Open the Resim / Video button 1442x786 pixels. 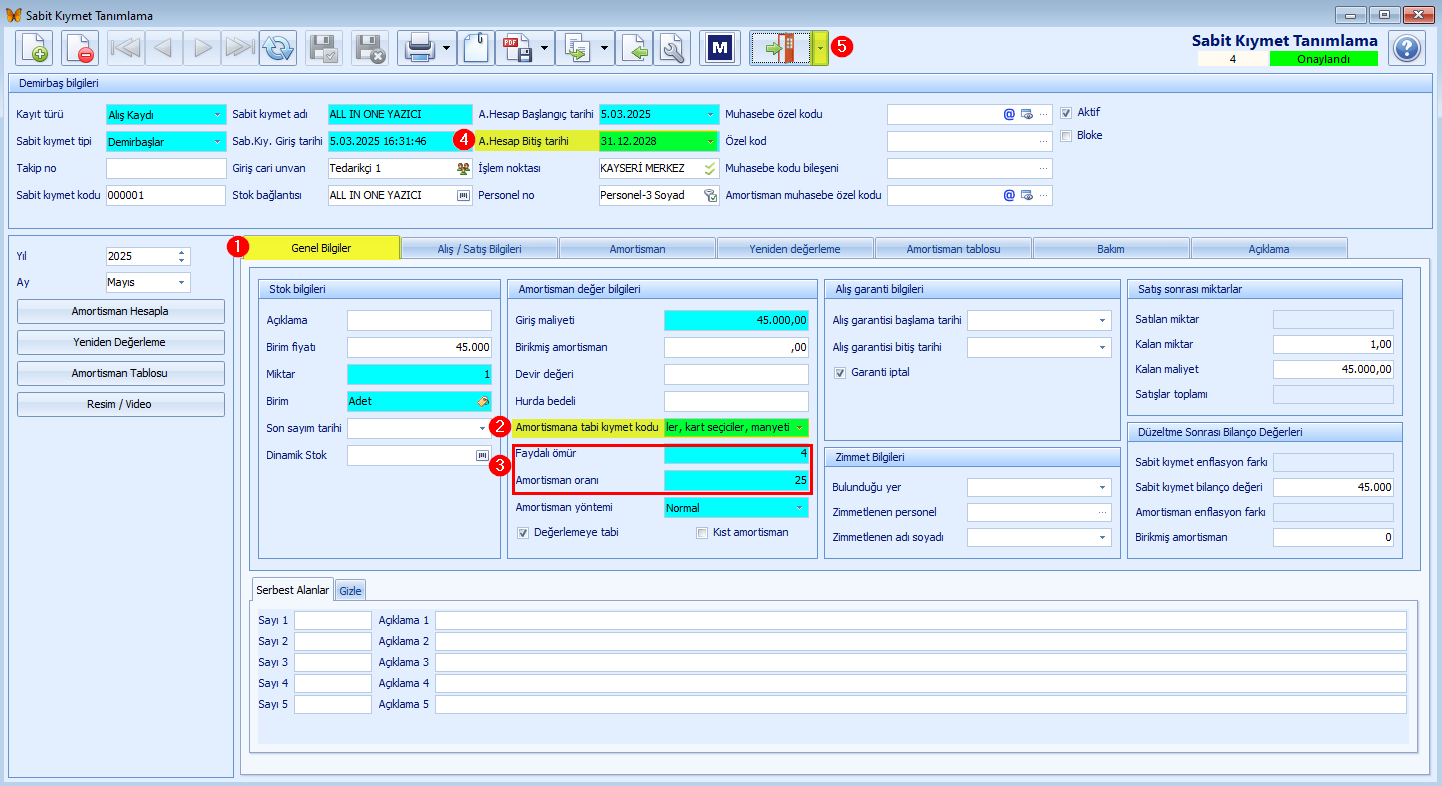[x=120, y=404]
